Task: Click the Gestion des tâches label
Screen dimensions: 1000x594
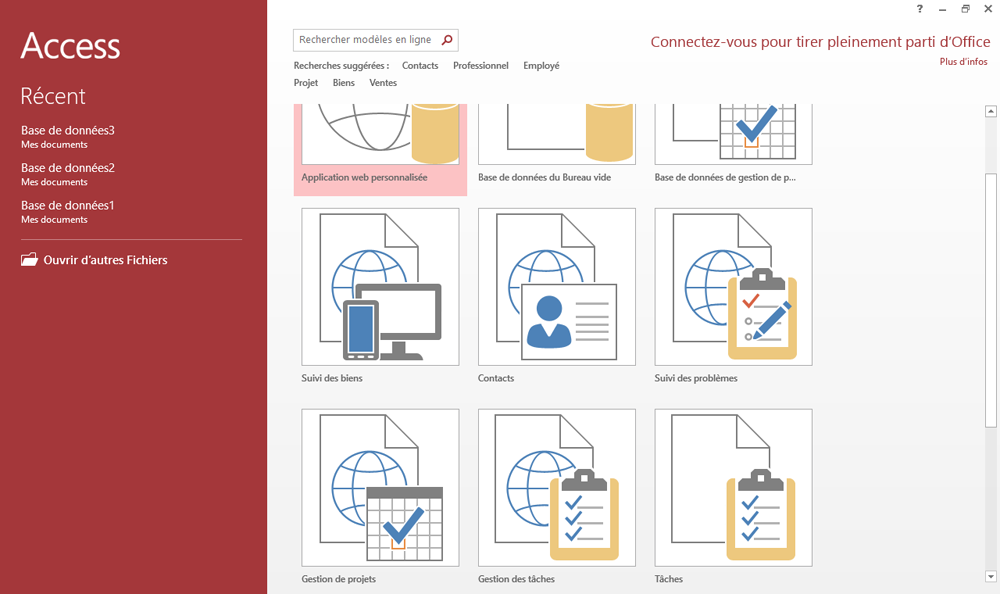Action: tap(517, 579)
